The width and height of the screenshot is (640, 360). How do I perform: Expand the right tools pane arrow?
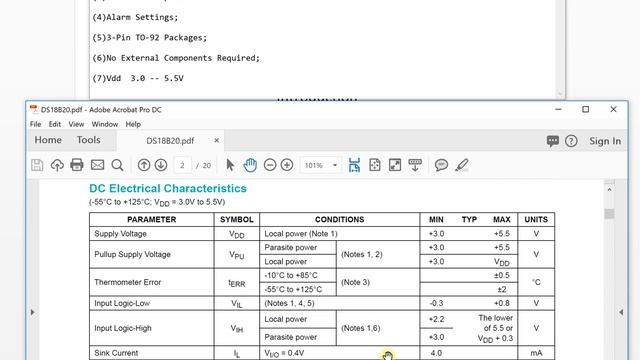[621, 312]
